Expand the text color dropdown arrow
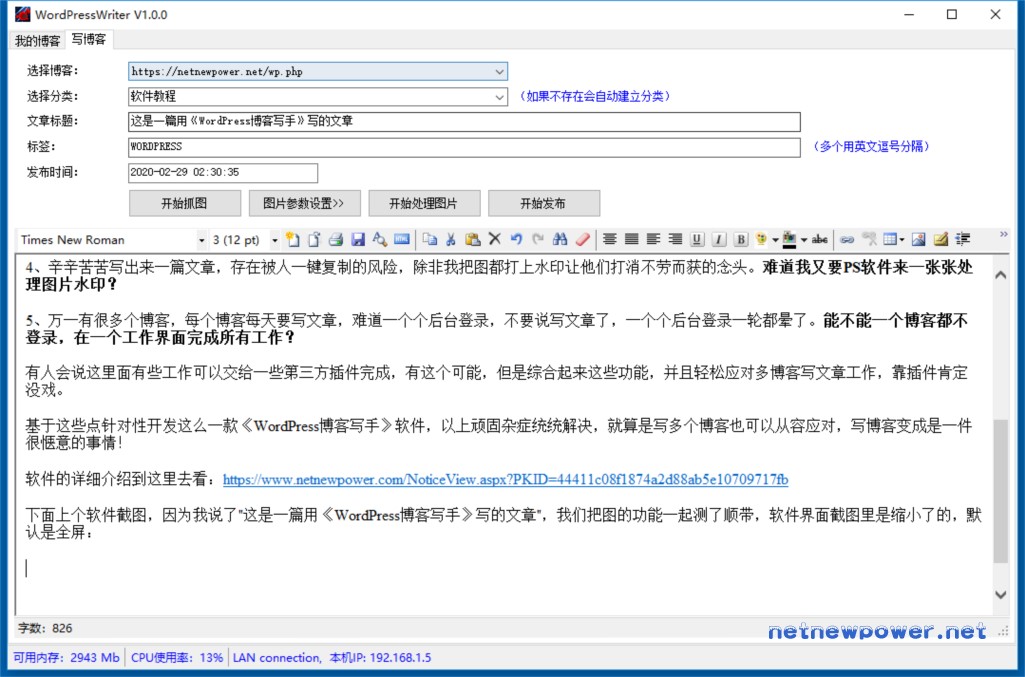The width and height of the screenshot is (1025, 677). [775, 240]
